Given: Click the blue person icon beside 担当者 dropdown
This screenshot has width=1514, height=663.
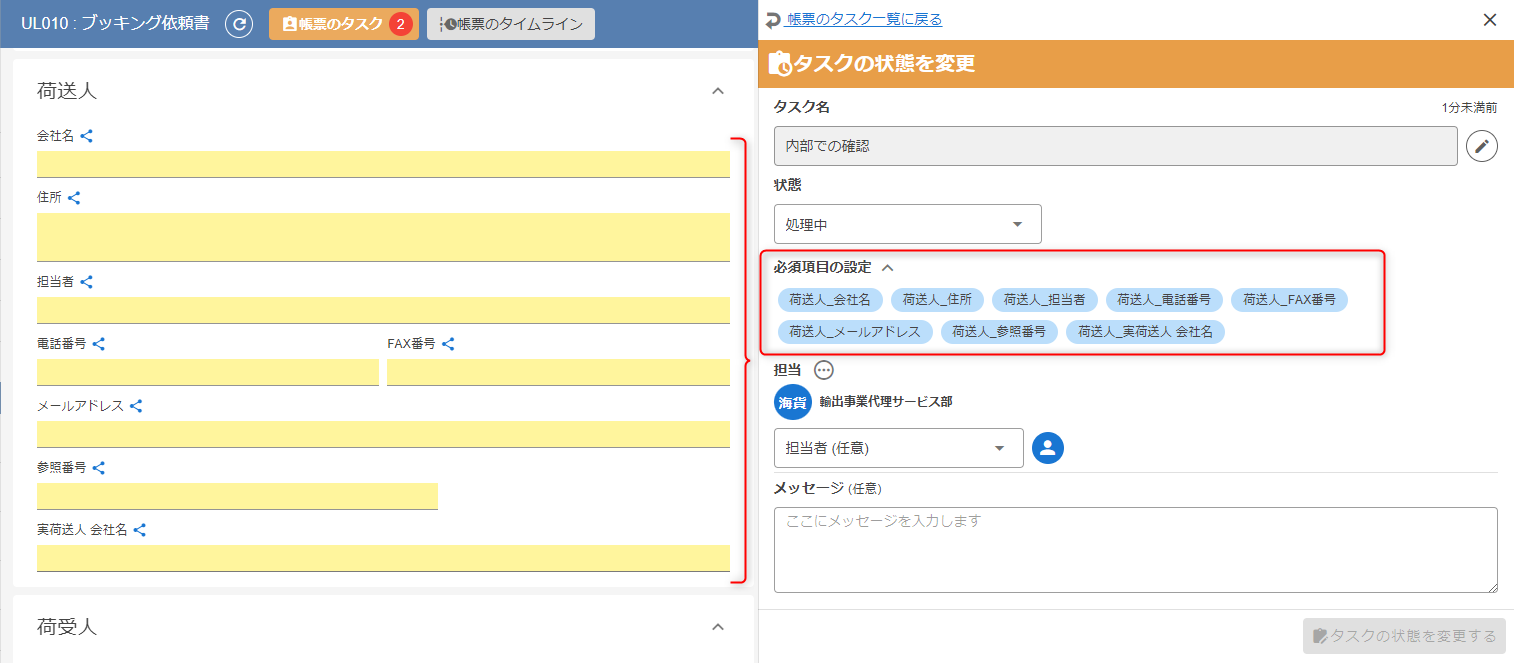Looking at the screenshot, I should [1048, 448].
